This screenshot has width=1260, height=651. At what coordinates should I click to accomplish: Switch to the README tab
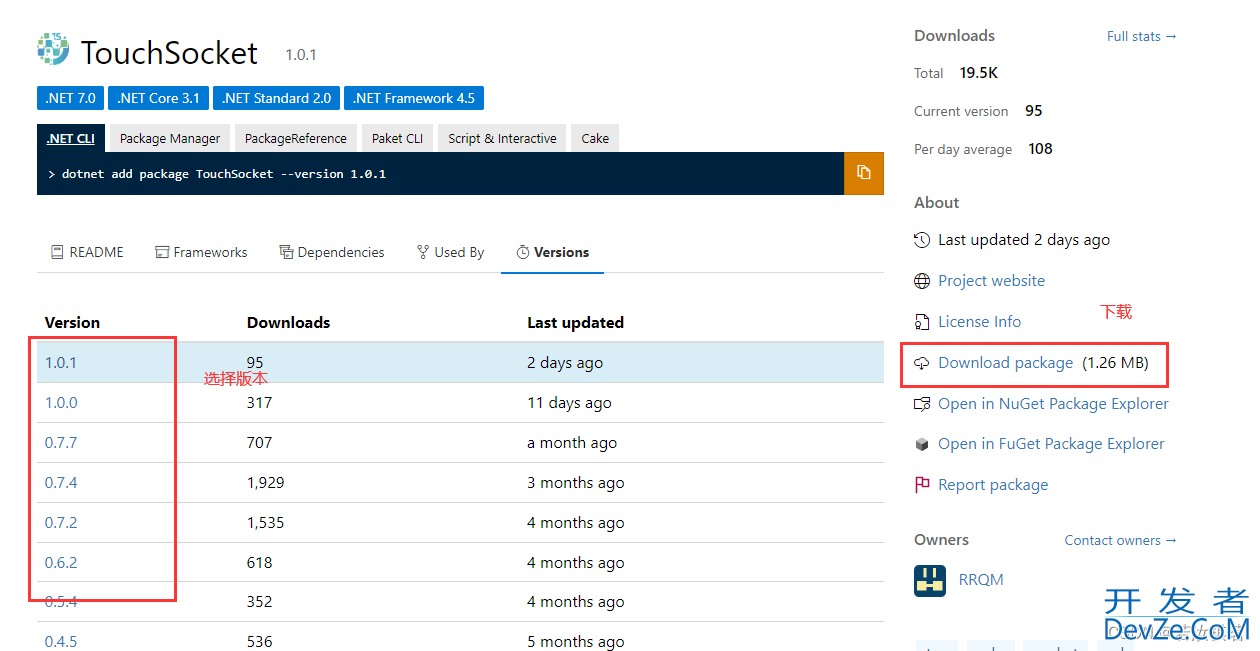87,252
